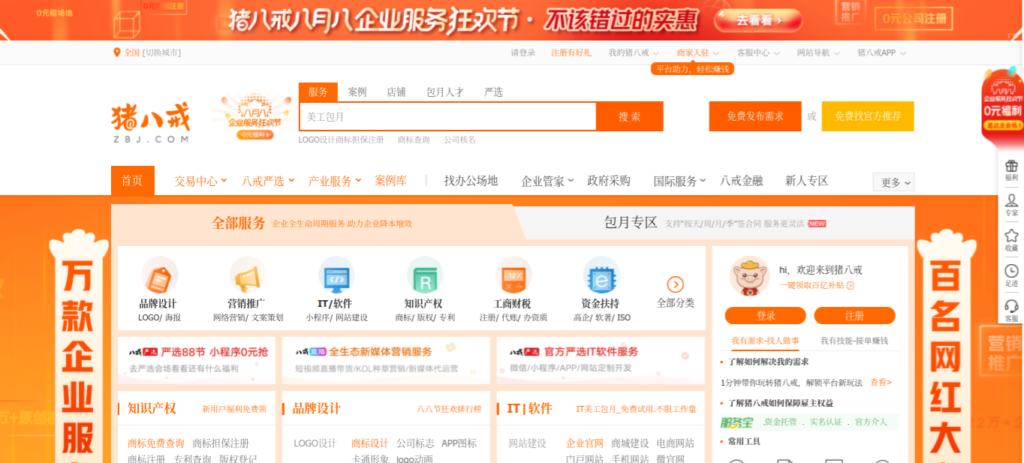The width and height of the screenshot is (1024, 463).
Task: Click the [切换城市] link
Action: tap(162, 53)
